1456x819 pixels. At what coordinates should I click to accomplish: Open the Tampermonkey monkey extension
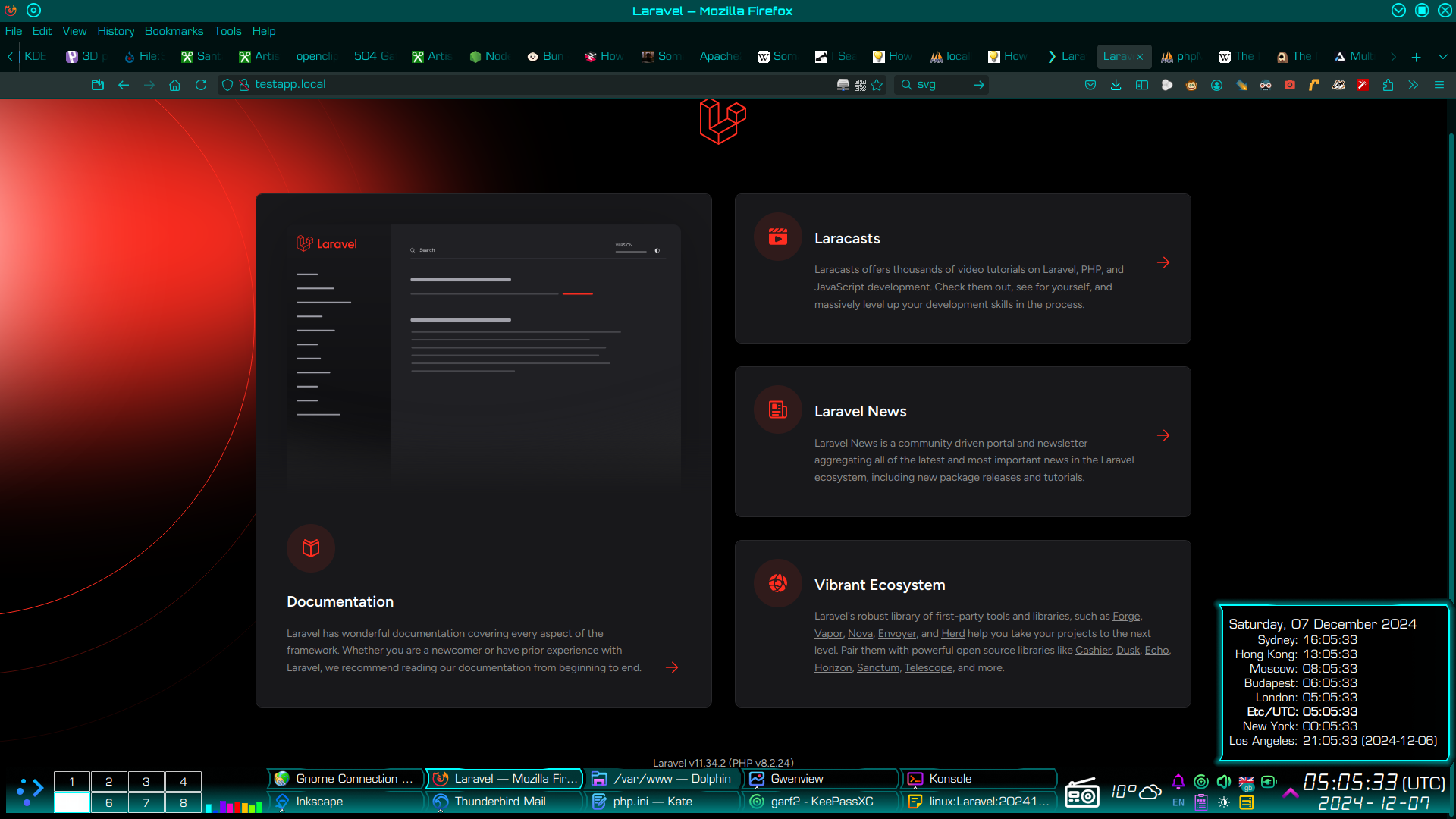[1191, 85]
